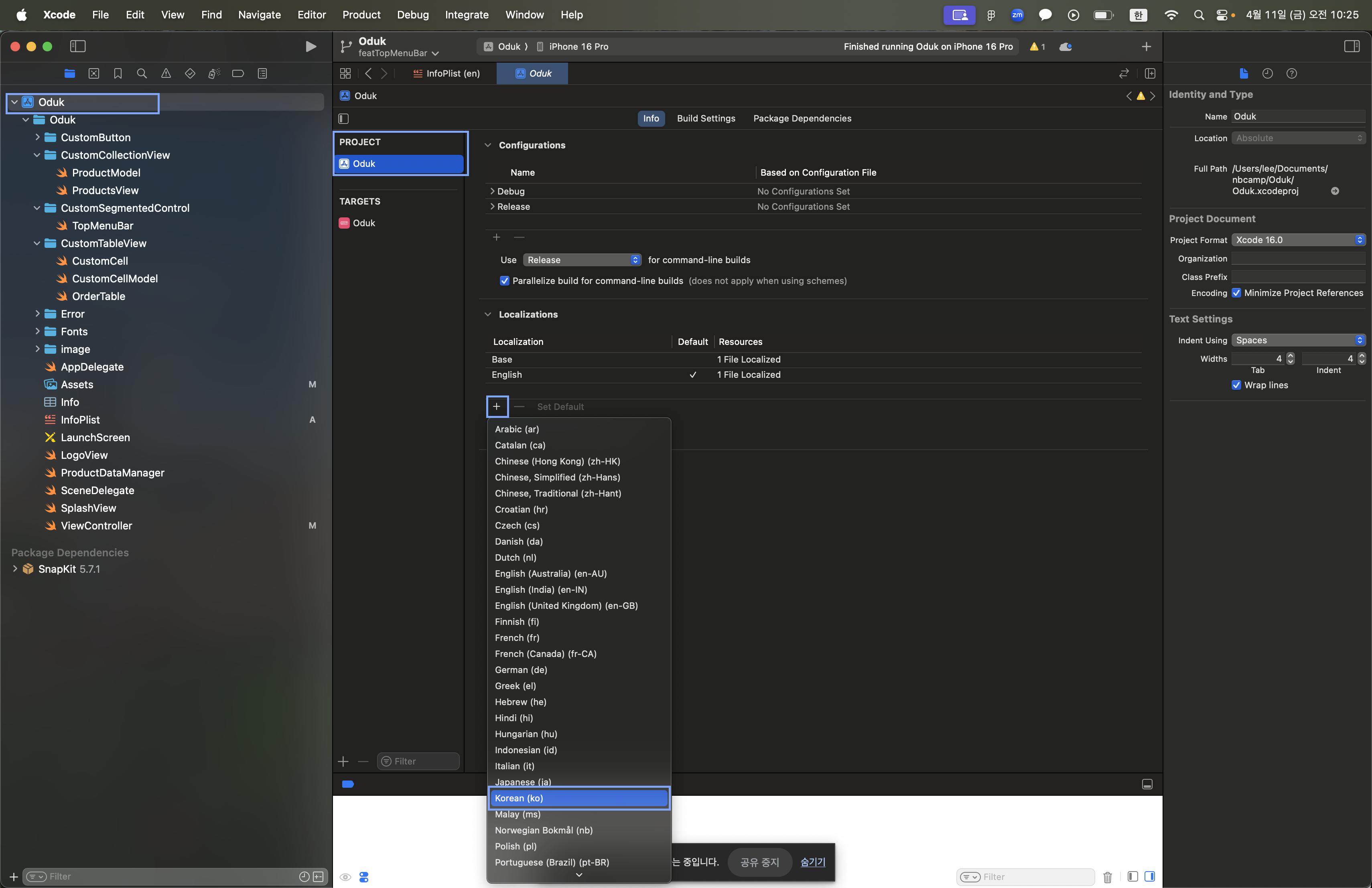Show the History inspector clock icon

(x=1267, y=73)
